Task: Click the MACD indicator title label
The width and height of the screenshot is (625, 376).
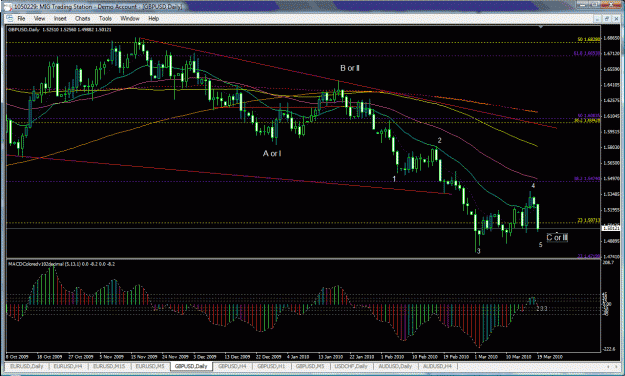Action: pos(61,264)
